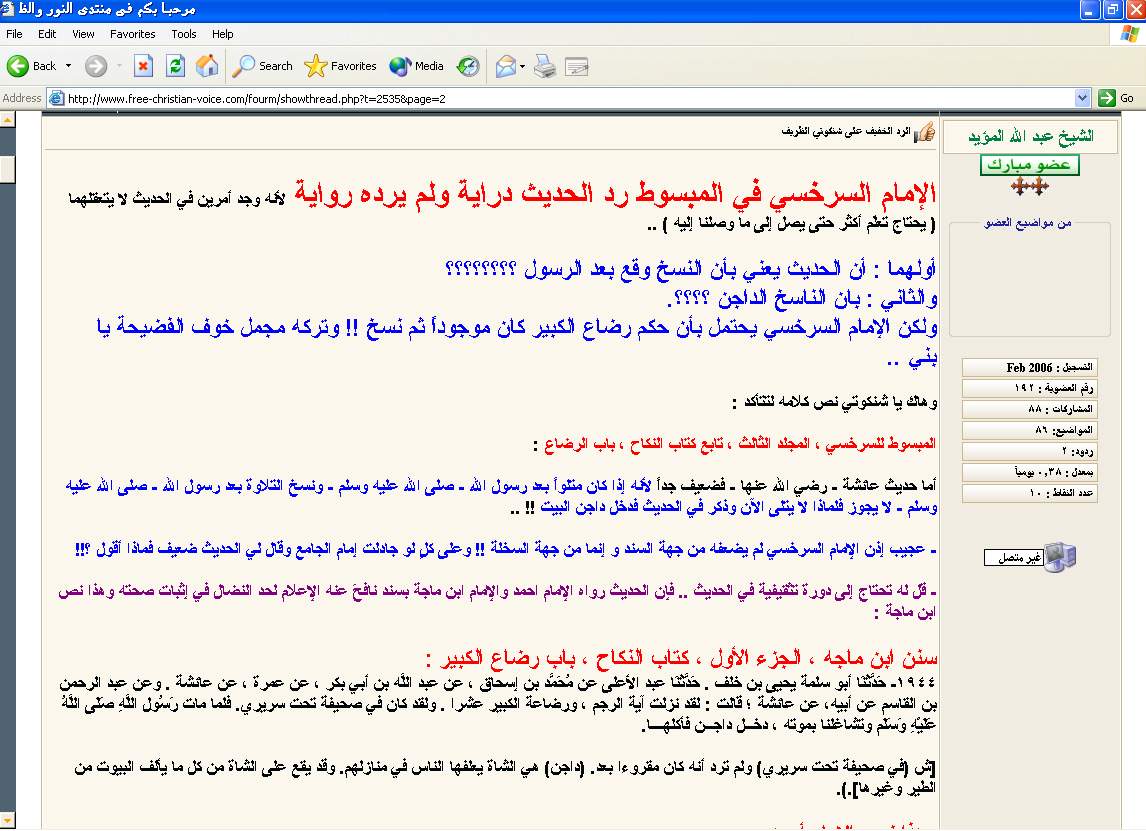Print the page with printer icon
The image size is (1146, 831).
[x=544, y=66]
